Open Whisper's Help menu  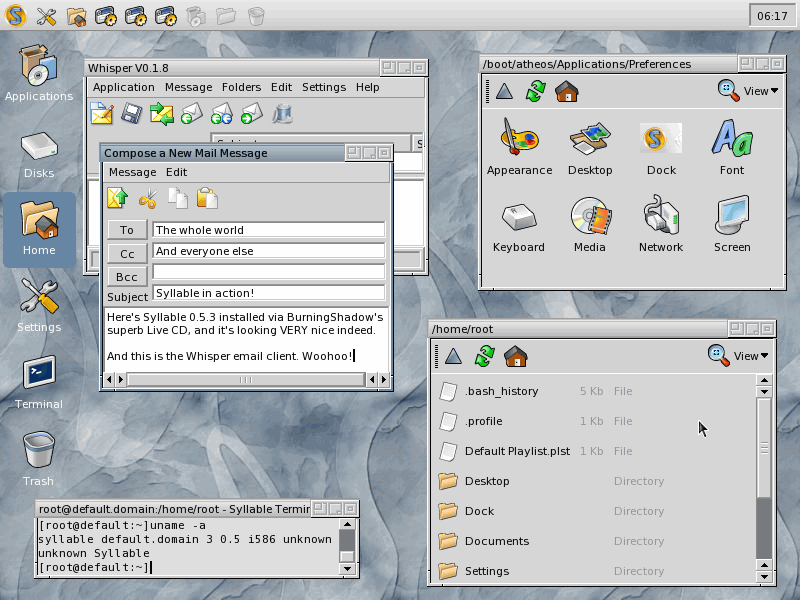[367, 87]
